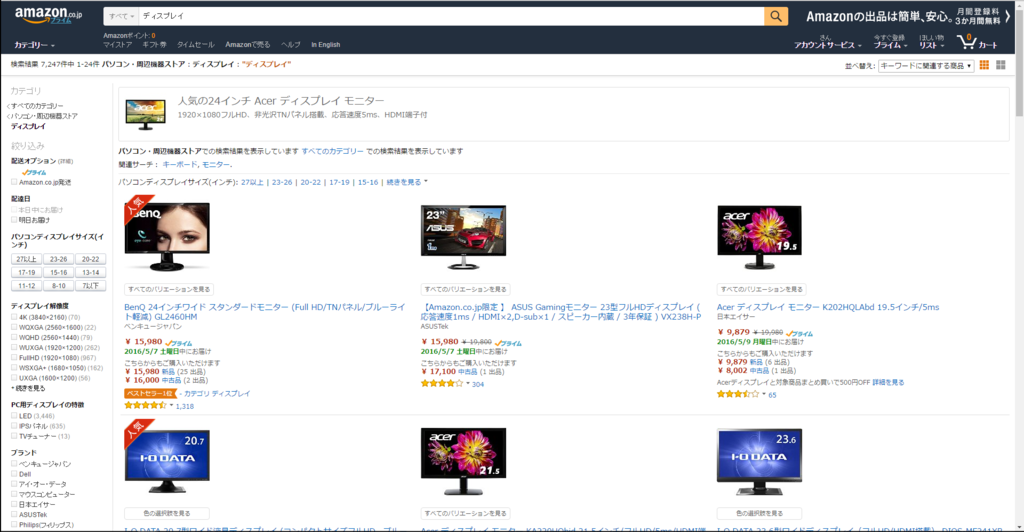Viewport: 1024px width, 532px height.
Task: Open the BenQ monitor product thumbnail
Action: tap(167, 236)
